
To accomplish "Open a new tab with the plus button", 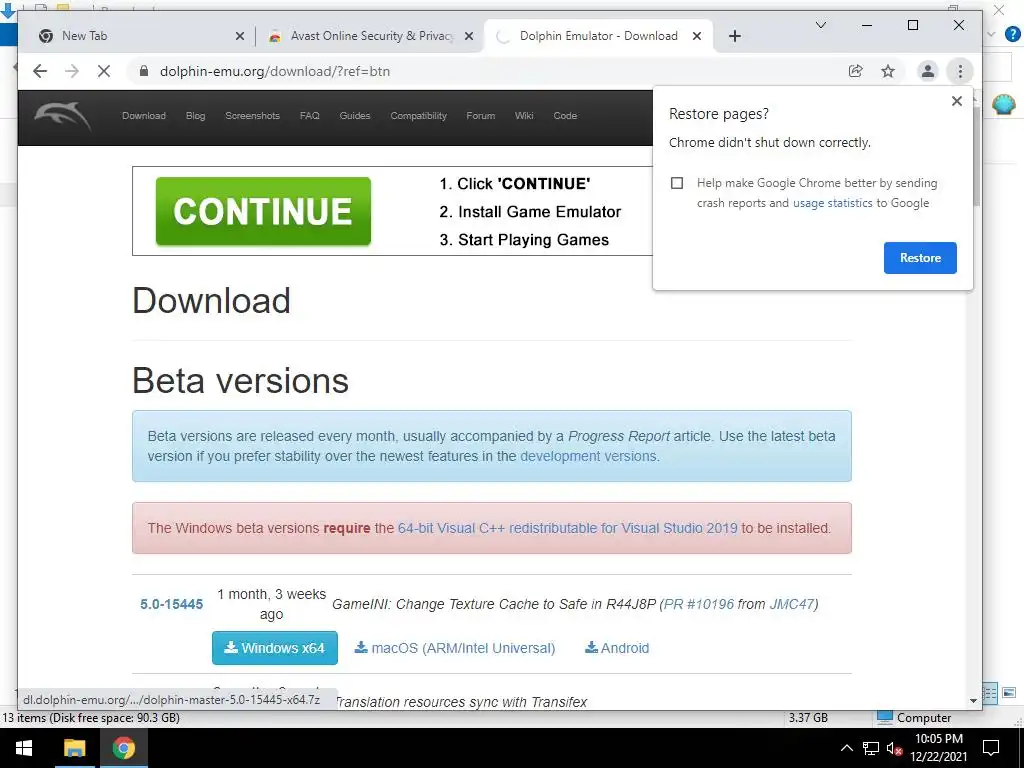I will click(735, 36).
